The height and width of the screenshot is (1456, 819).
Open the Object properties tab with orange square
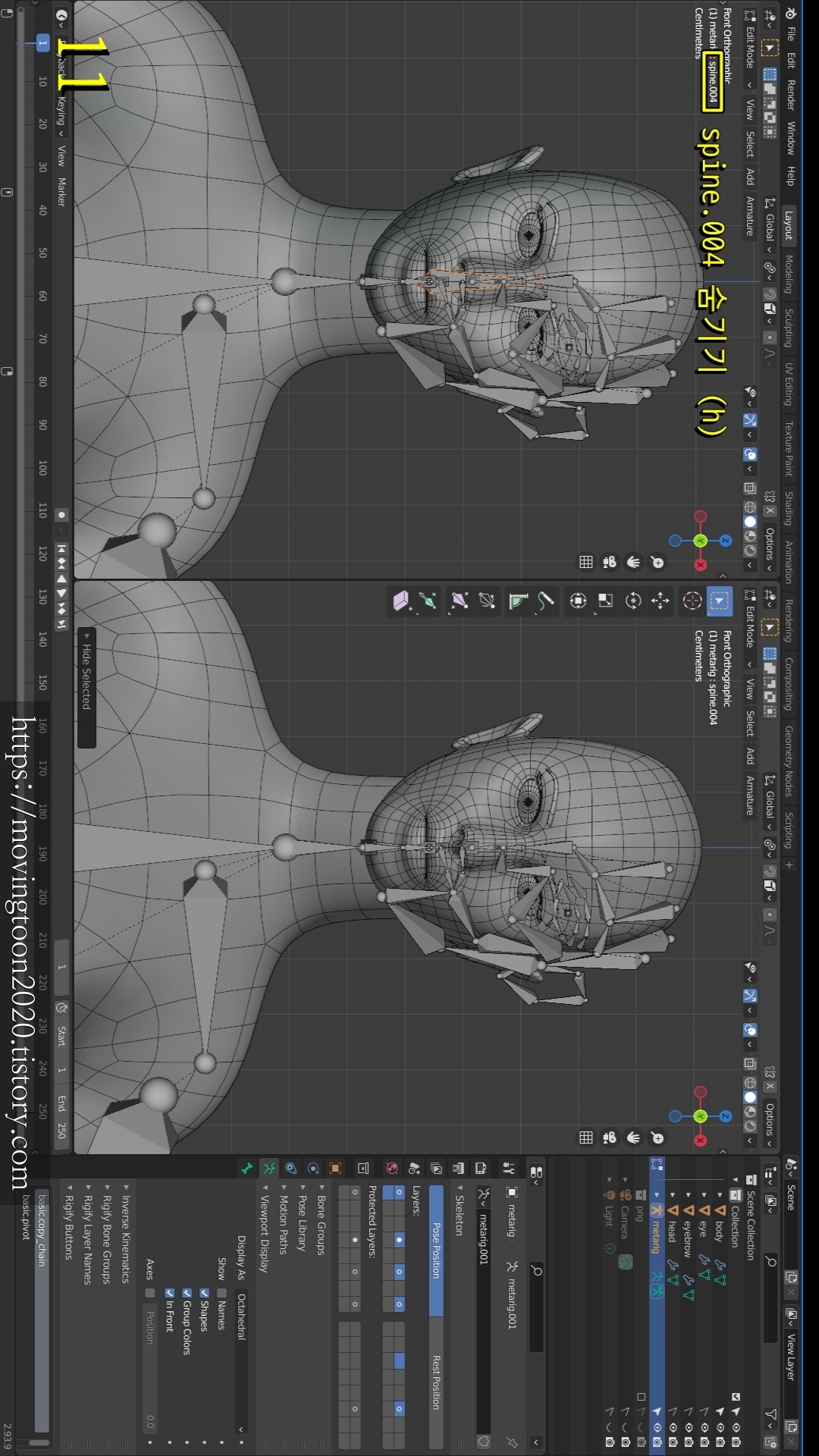(x=335, y=1169)
